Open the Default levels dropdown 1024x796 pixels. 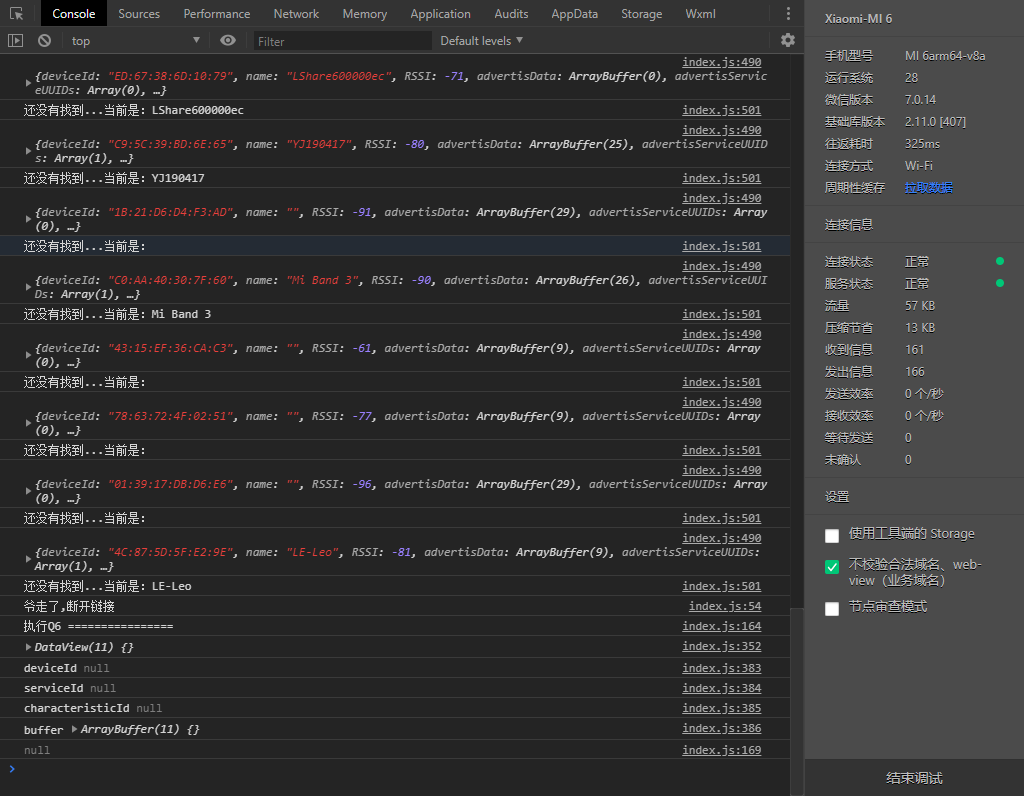tap(481, 40)
